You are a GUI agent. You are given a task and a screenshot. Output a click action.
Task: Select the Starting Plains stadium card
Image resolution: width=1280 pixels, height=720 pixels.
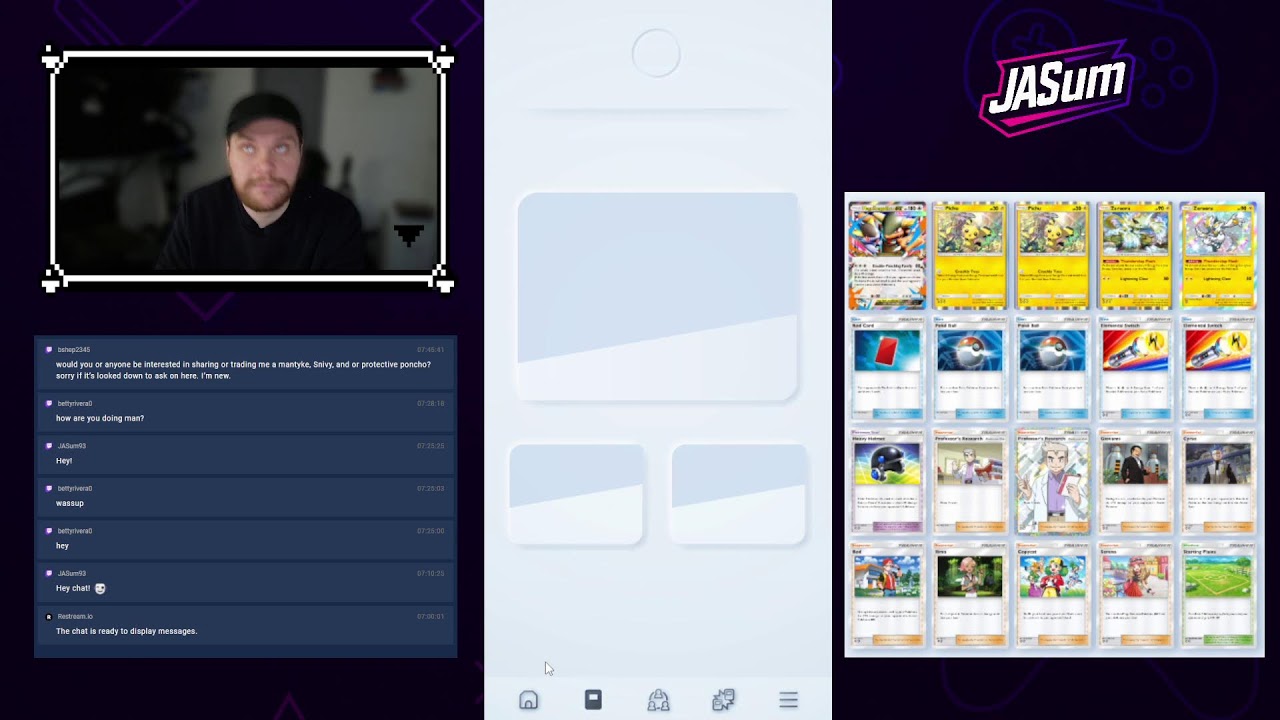pos(1218,596)
